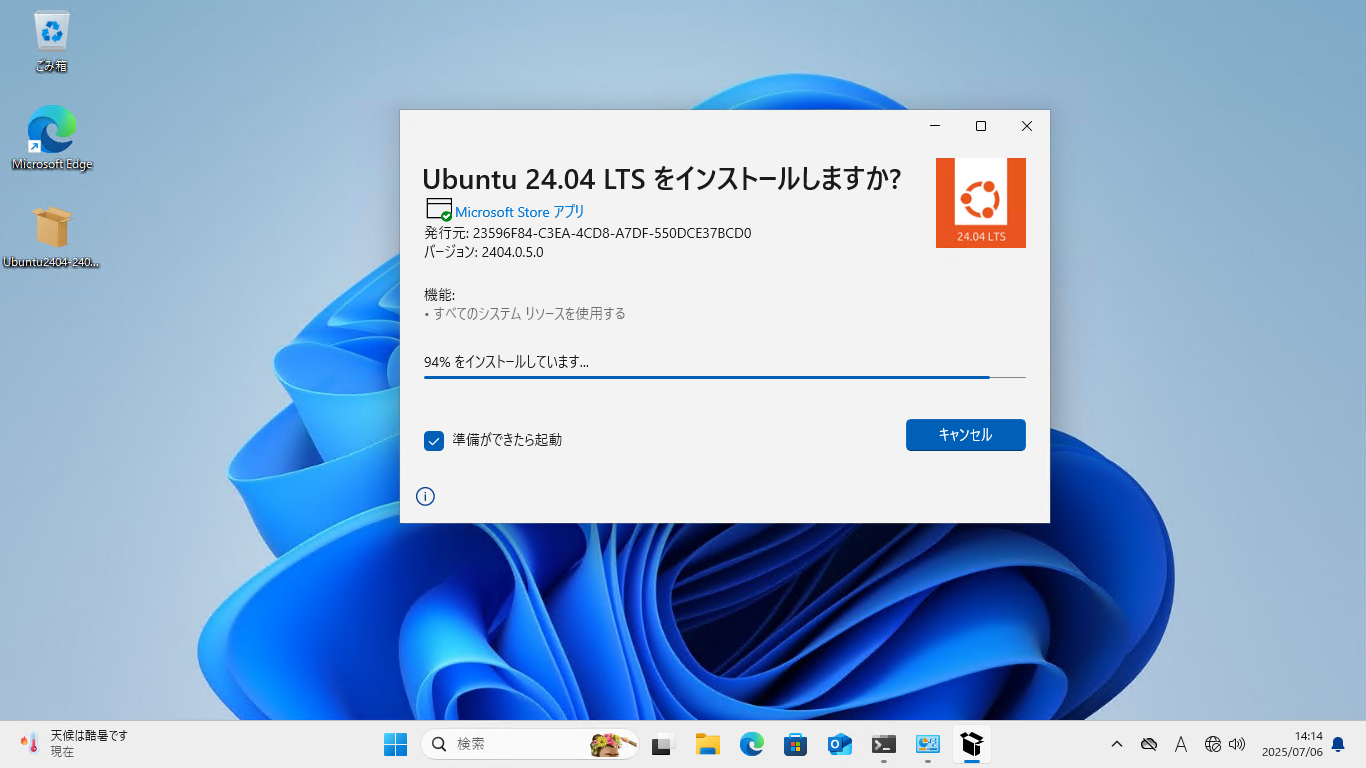This screenshot has height=768, width=1366.
Task: Open the monitor-icon app on taskbar
Action: click(928, 744)
